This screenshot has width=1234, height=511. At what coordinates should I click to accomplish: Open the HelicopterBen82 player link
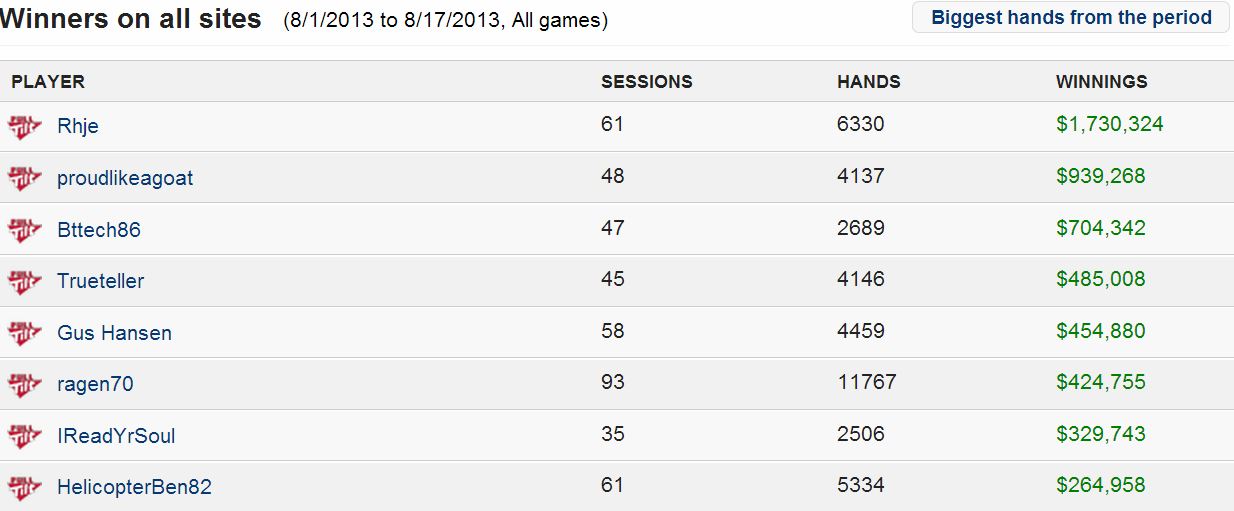[134, 487]
